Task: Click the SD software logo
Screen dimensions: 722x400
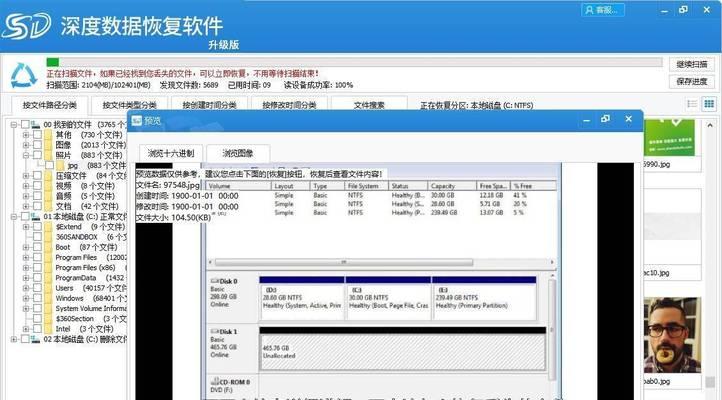Action: 26,26
